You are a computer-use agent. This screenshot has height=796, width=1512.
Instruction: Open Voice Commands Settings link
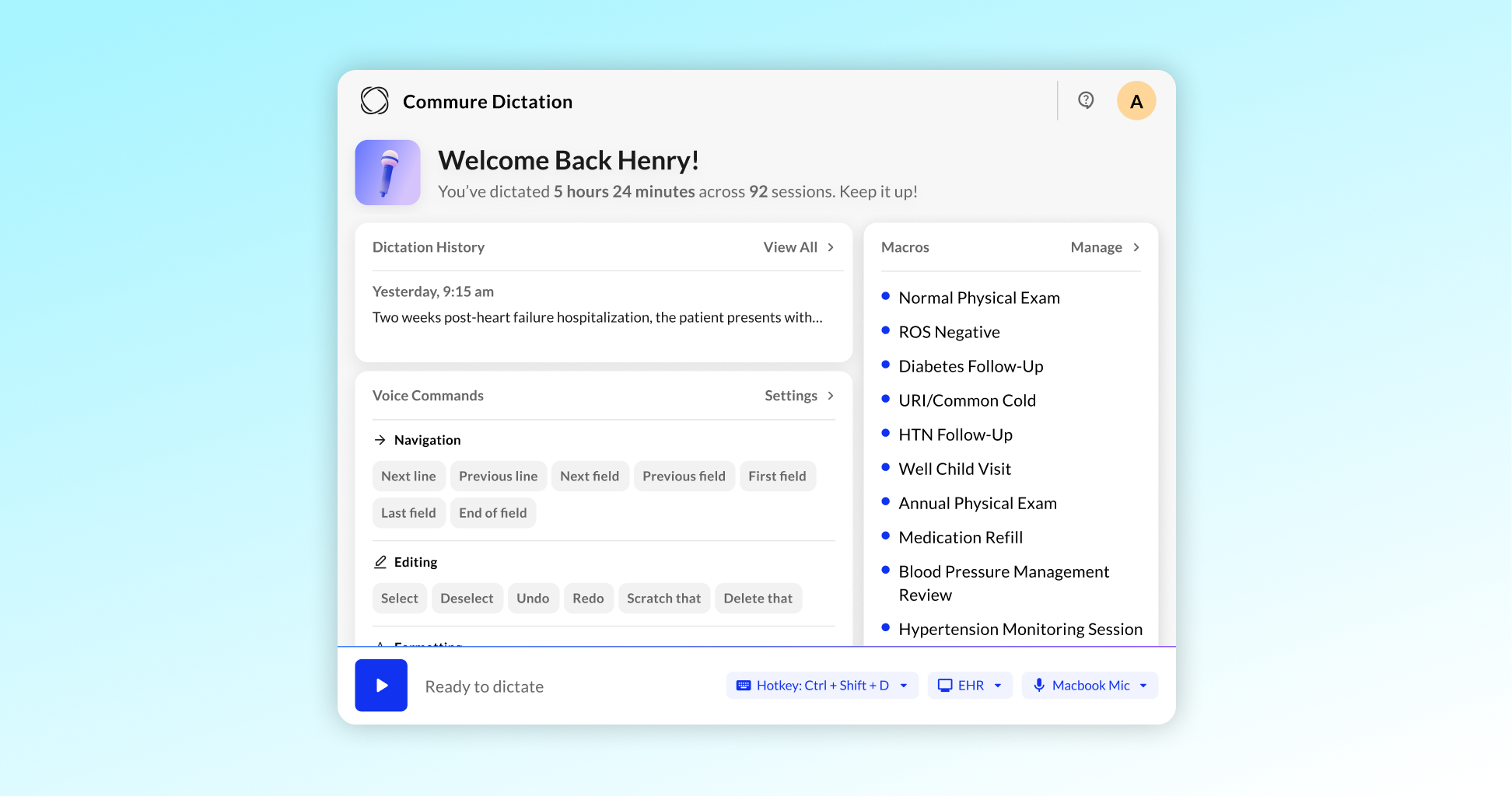[x=800, y=396]
